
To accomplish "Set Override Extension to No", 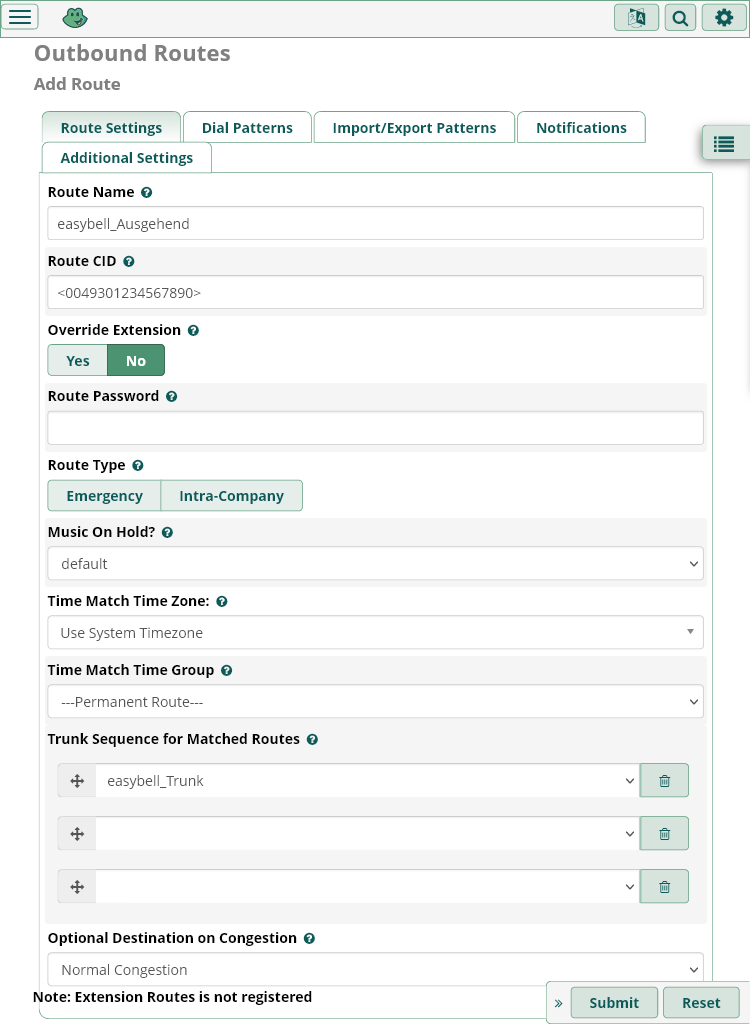I will [136, 361].
